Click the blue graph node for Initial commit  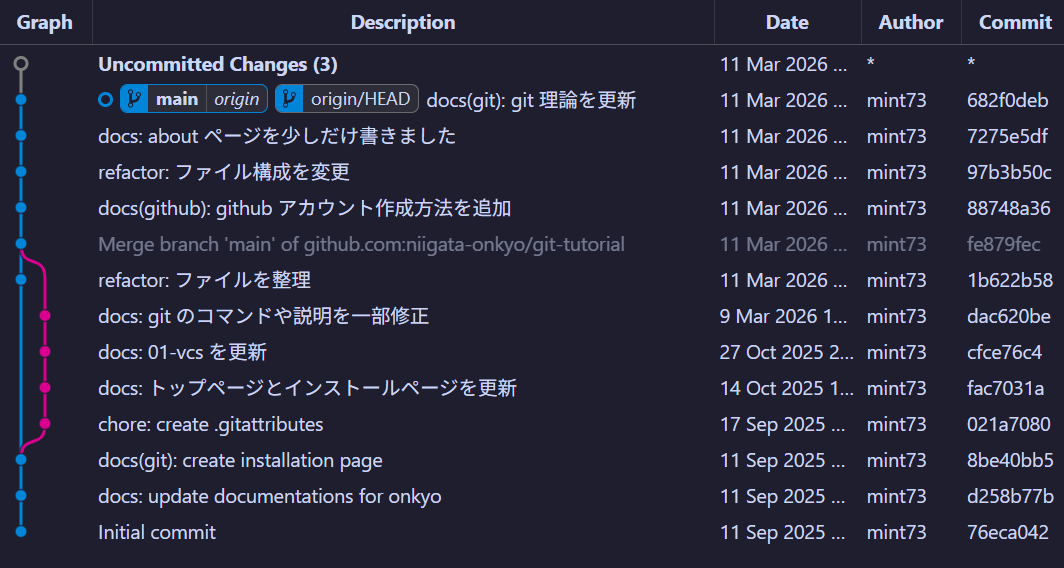(21, 532)
